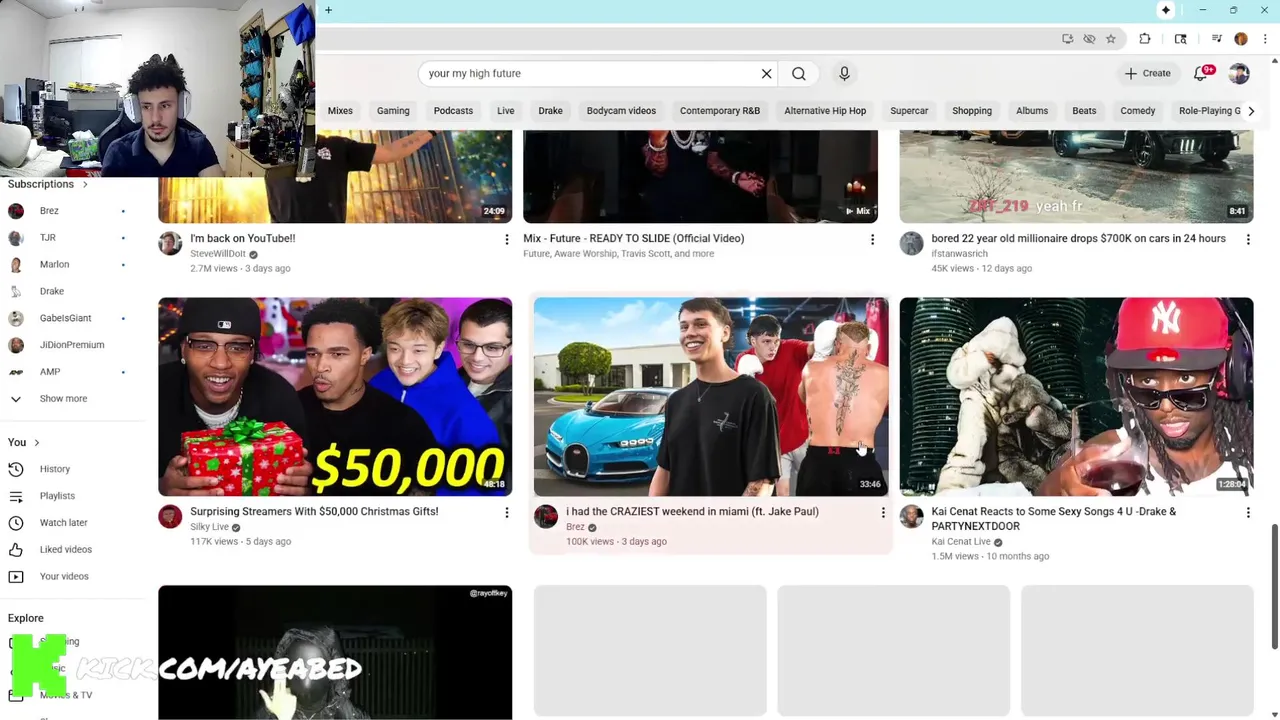The height and width of the screenshot is (720, 1280).
Task: Open Kai Cenat Live channel link
Action: (961, 542)
